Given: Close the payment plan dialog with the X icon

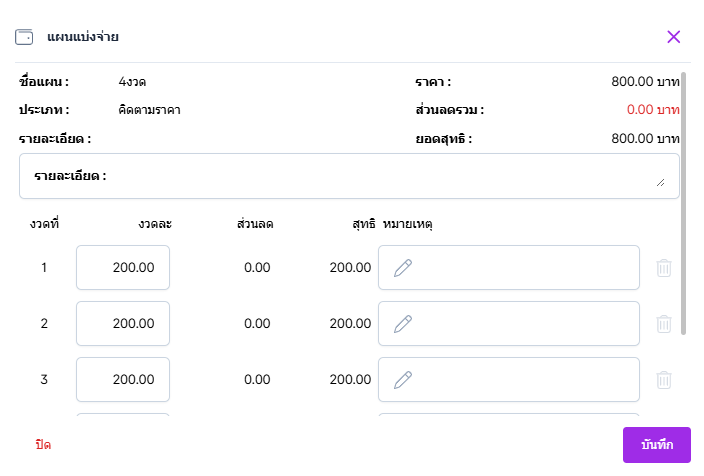Looking at the screenshot, I should coord(673,37).
